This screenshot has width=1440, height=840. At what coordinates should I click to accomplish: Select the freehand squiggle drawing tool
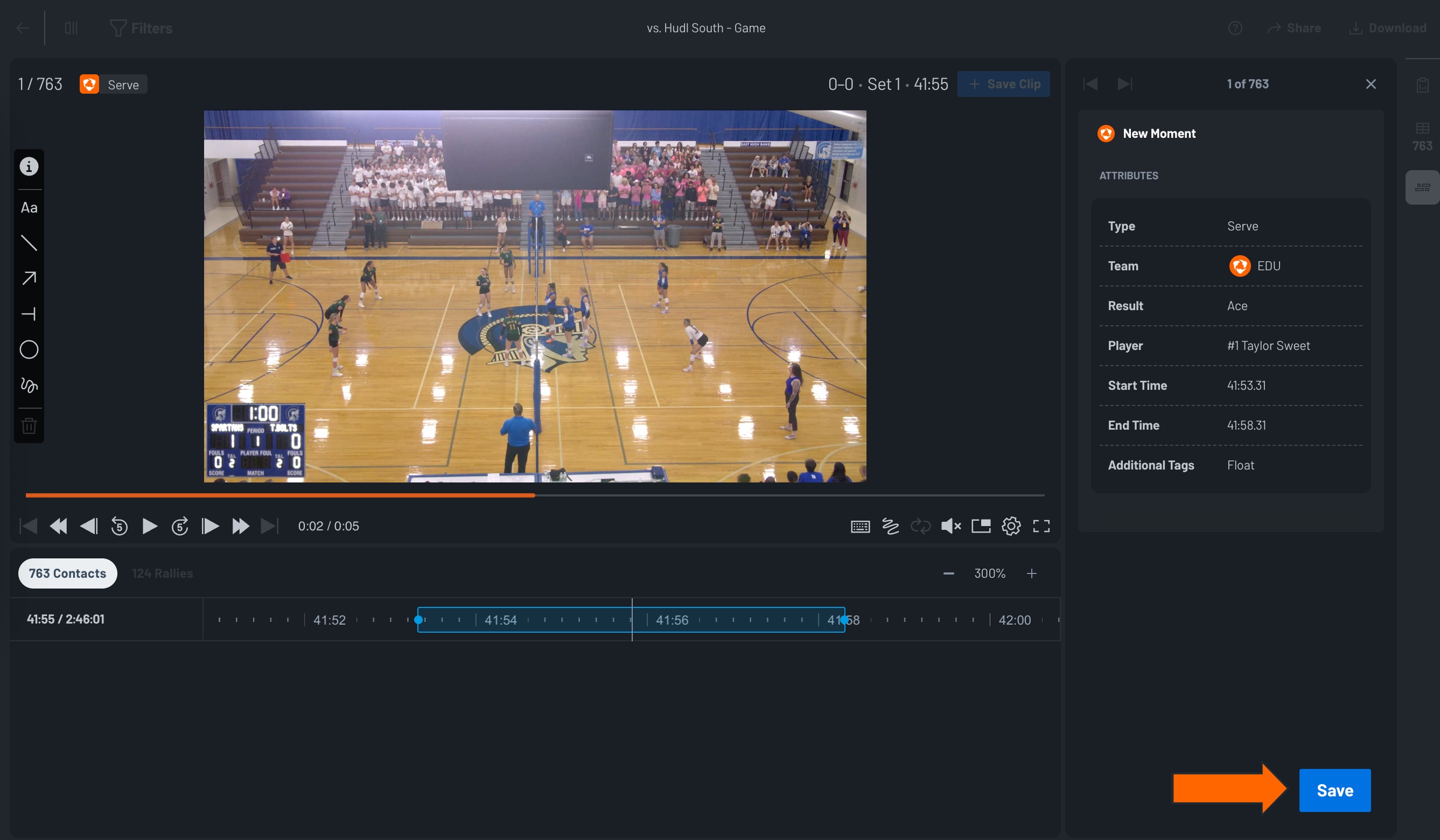click(29, 386)
